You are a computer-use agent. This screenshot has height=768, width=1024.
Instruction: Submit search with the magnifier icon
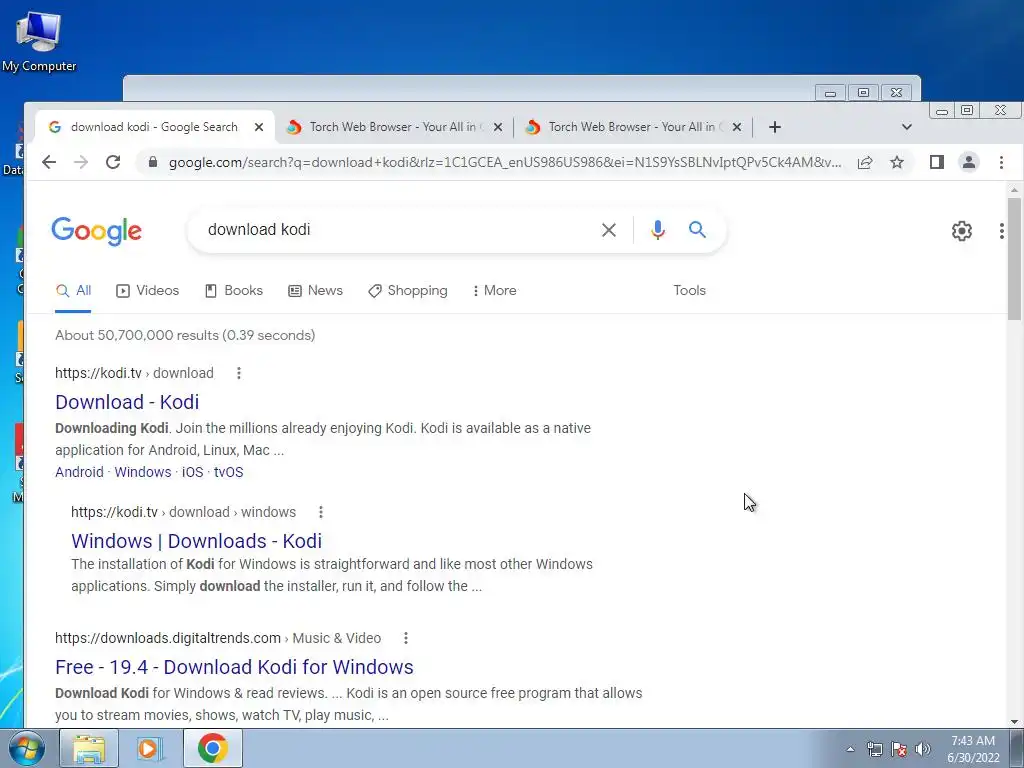pos(697,229)
